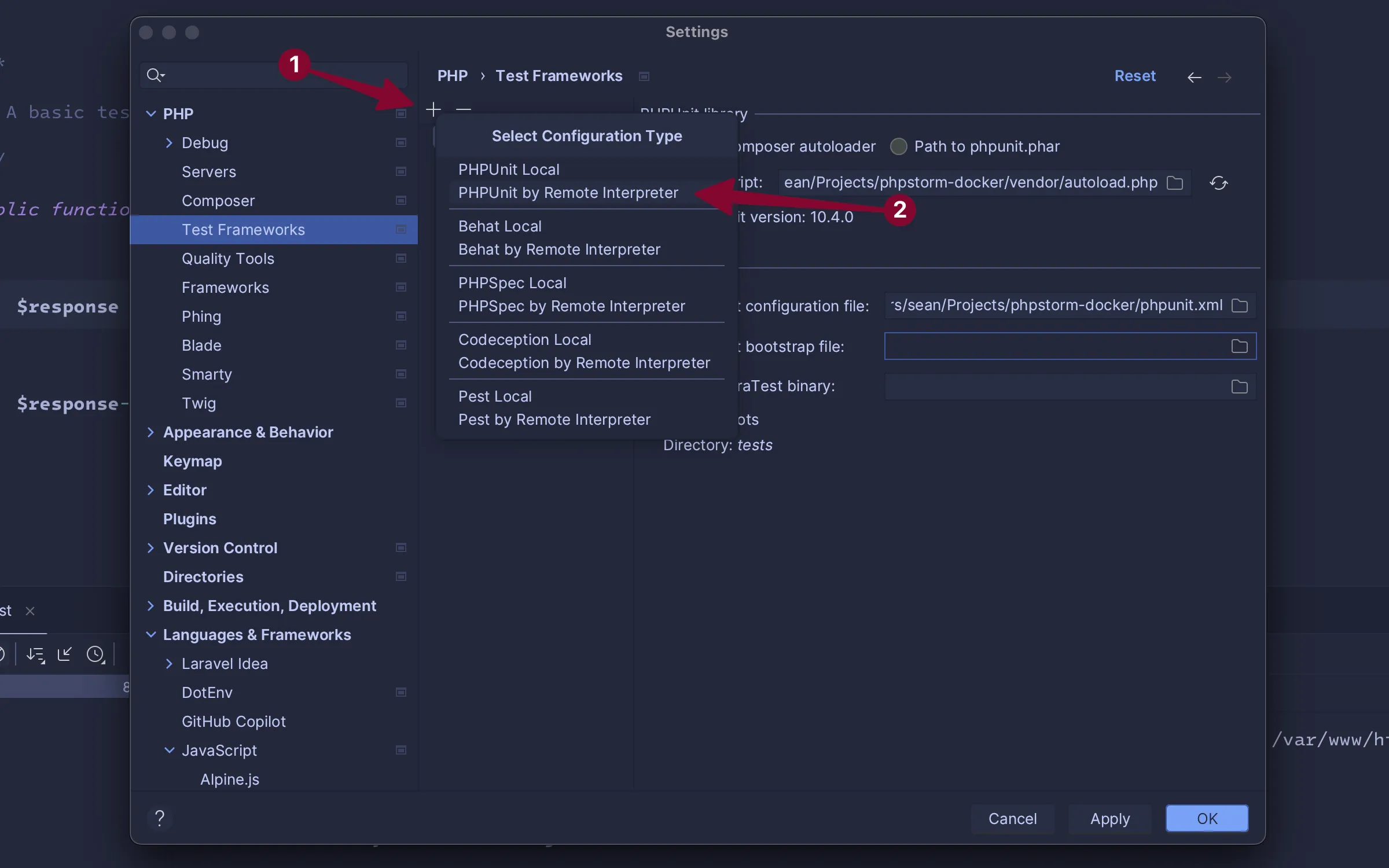Choose Pest Local configuration type

(586, 396)
